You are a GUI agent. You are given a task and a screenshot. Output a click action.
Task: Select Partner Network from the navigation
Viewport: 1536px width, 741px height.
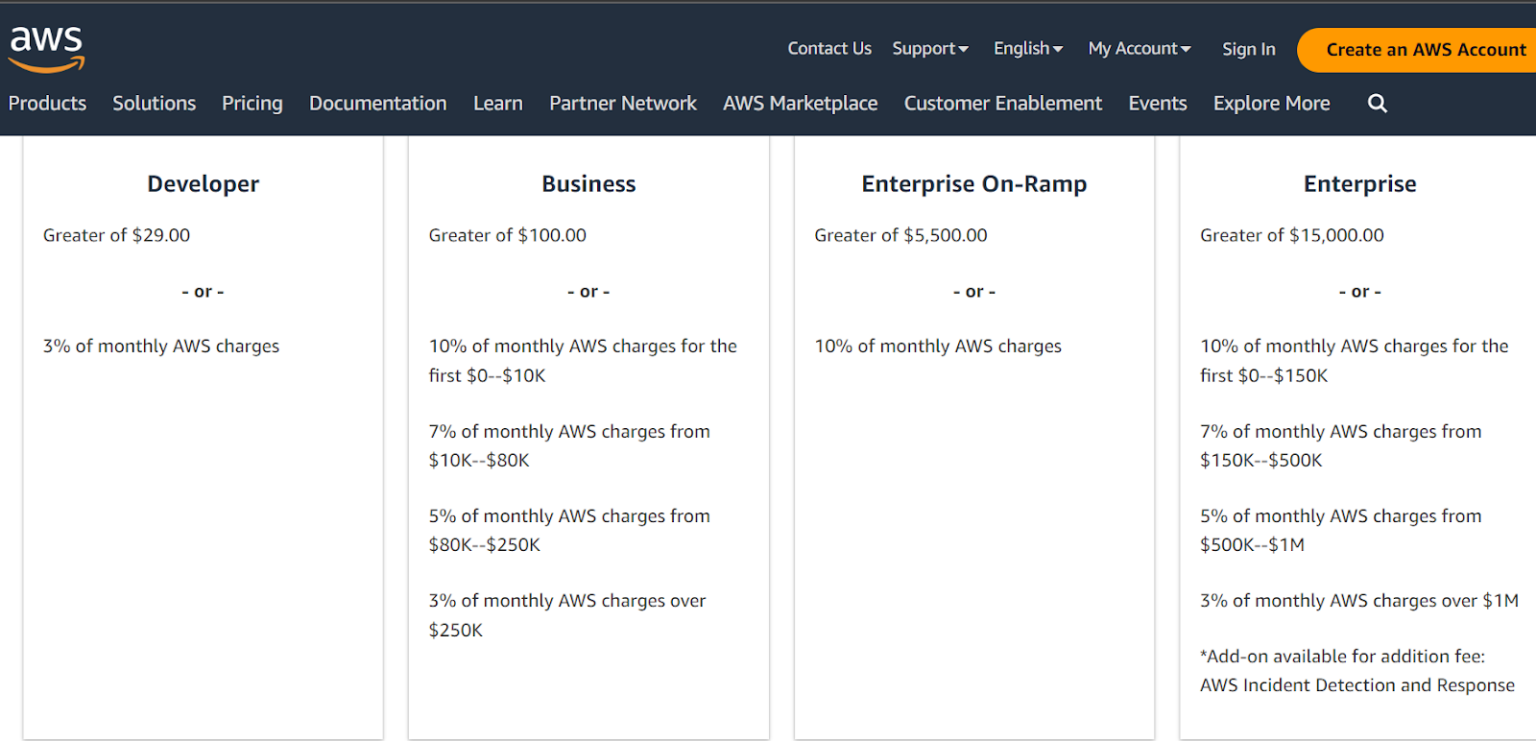[622, 103]
